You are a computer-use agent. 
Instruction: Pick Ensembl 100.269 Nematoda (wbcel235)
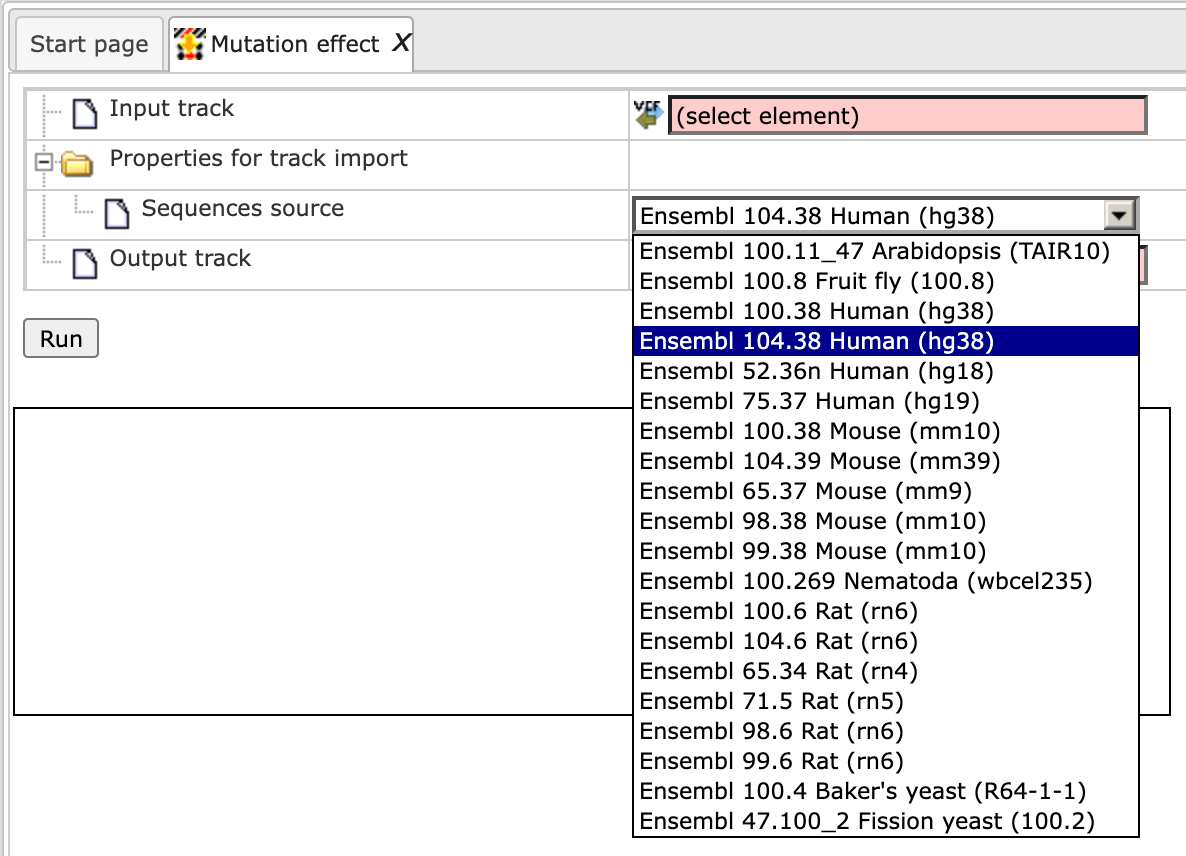pyautogui.click(x=885, y=581)
